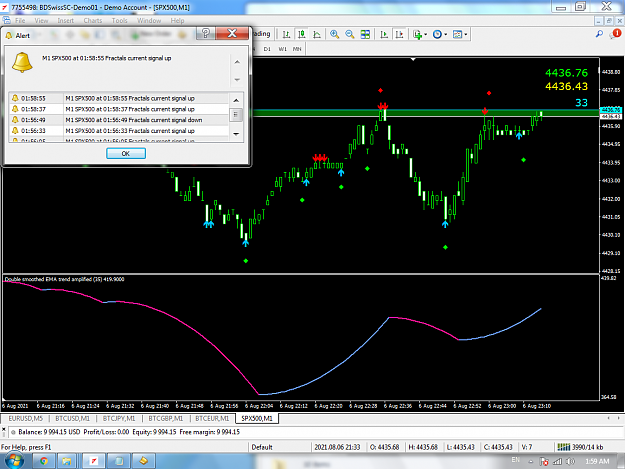Click the MetaTrader taskbar button
The image size is (625, 469).
94,461
